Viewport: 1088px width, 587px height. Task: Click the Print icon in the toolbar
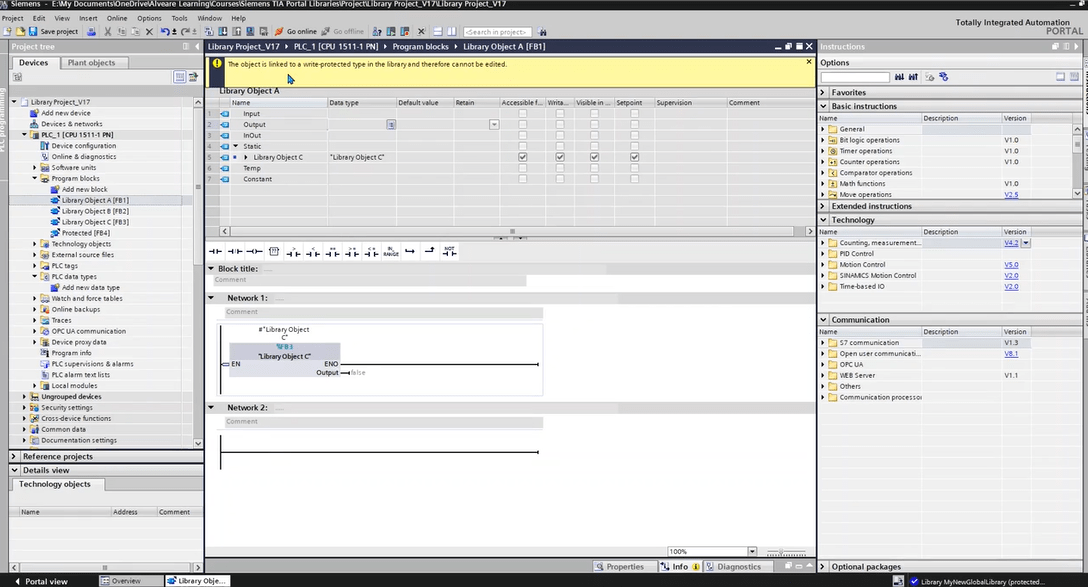92,31
